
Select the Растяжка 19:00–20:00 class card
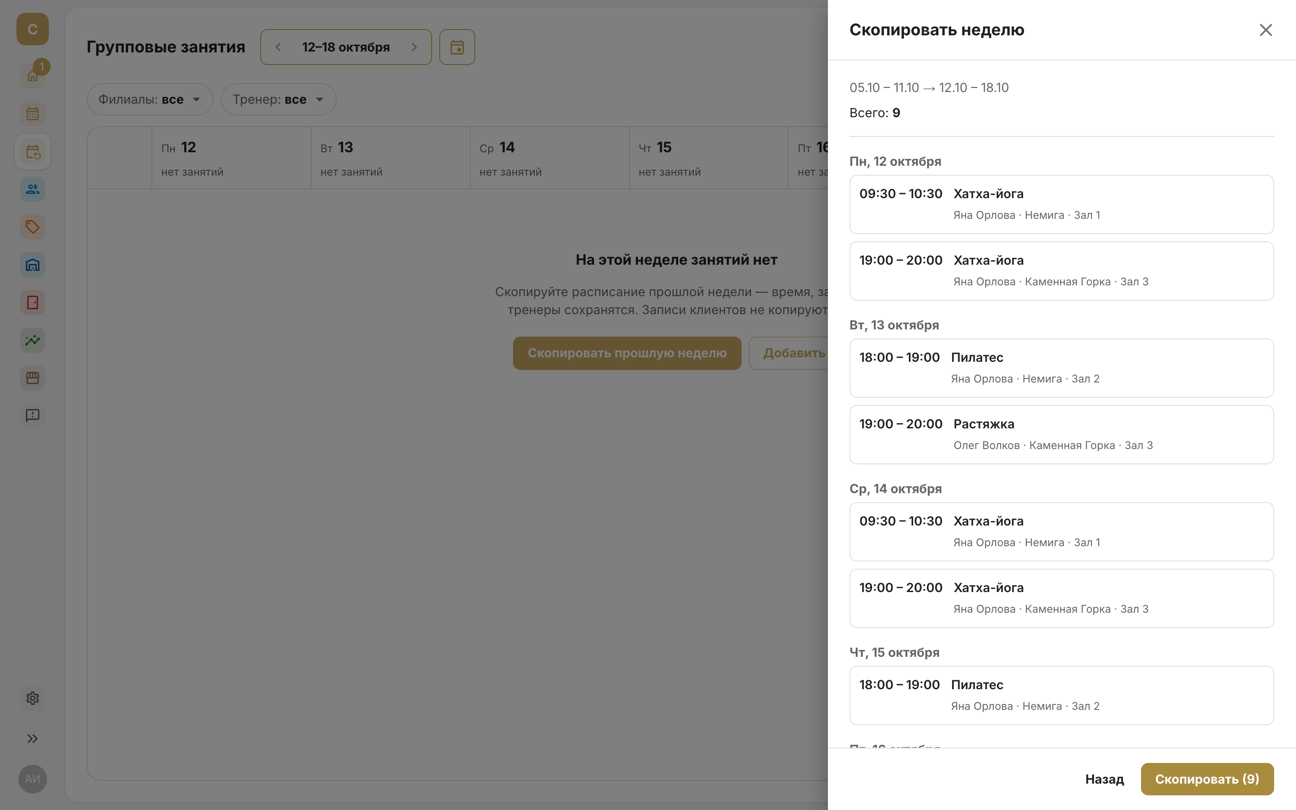click(1061, 434)
